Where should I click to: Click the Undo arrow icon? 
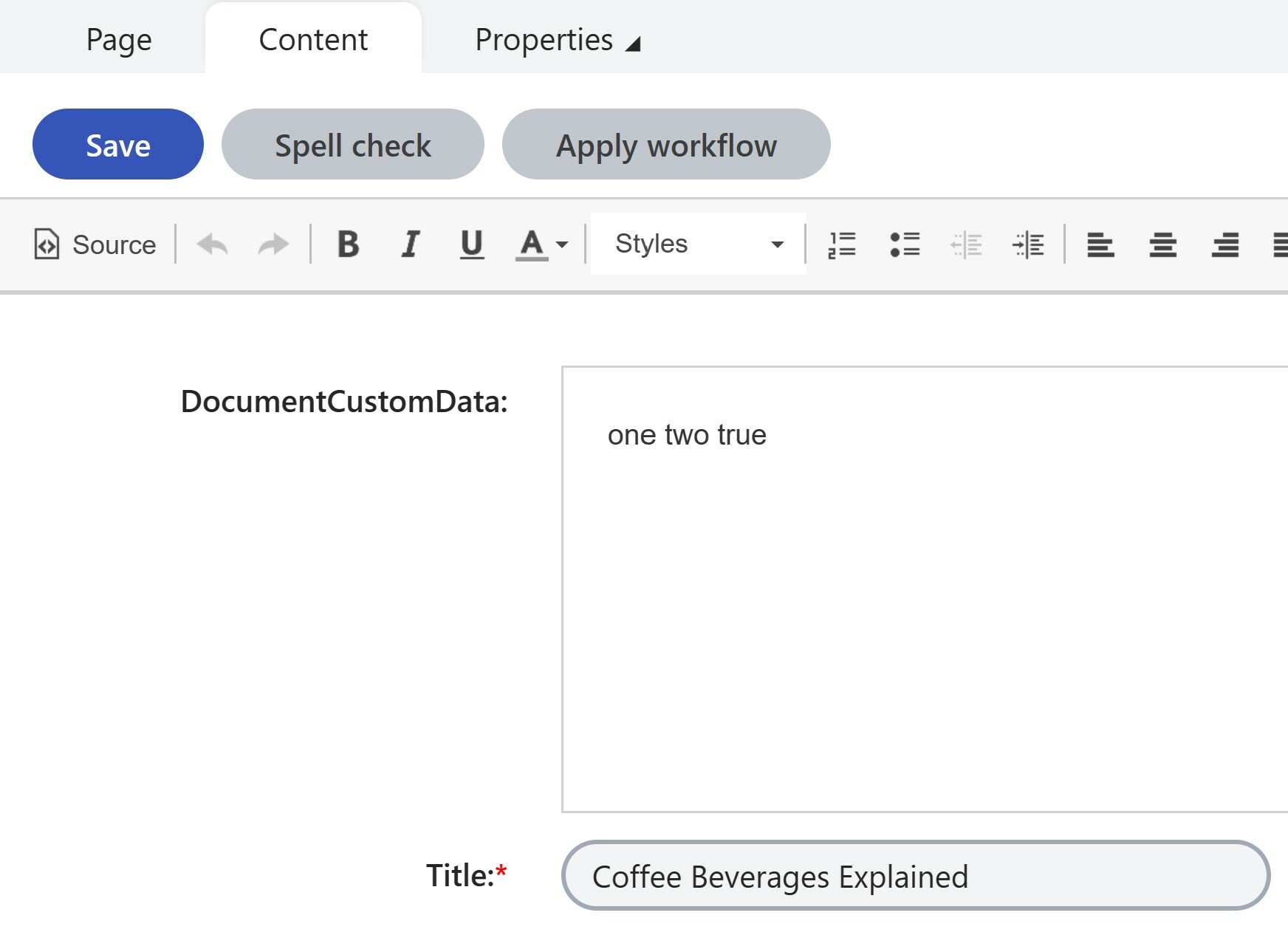click(x=213, y=244)
